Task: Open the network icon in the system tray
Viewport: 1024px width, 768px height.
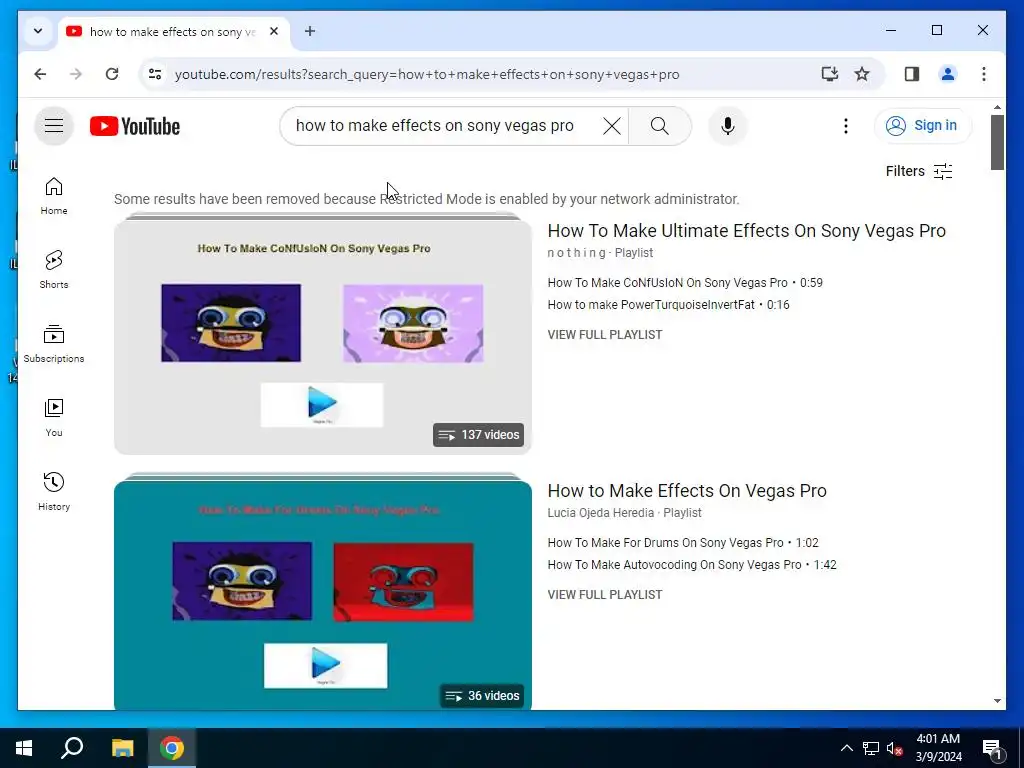Action: 871,748
